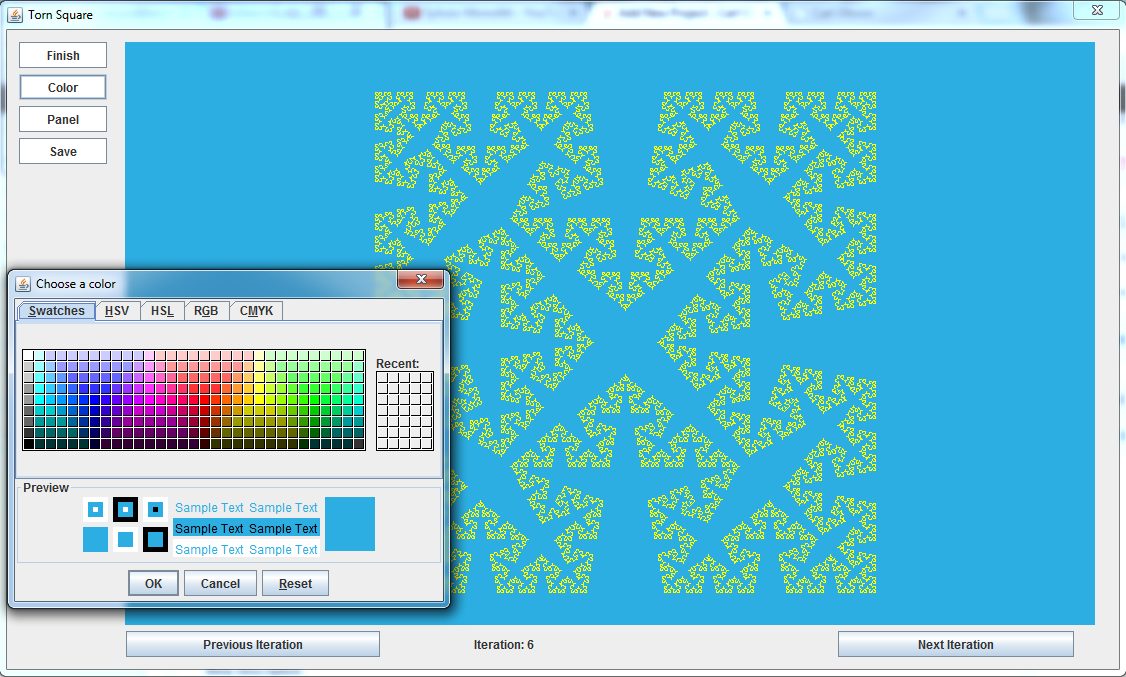Select the Swatches tab
Viewport: 1126px width, 677px height.
click(x=57, y=311)
